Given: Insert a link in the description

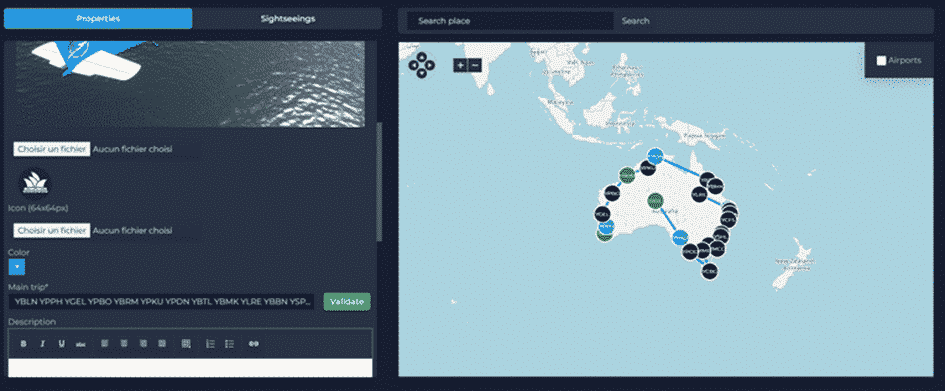Looking at the screenshot, I should click(x=254, y=343).
